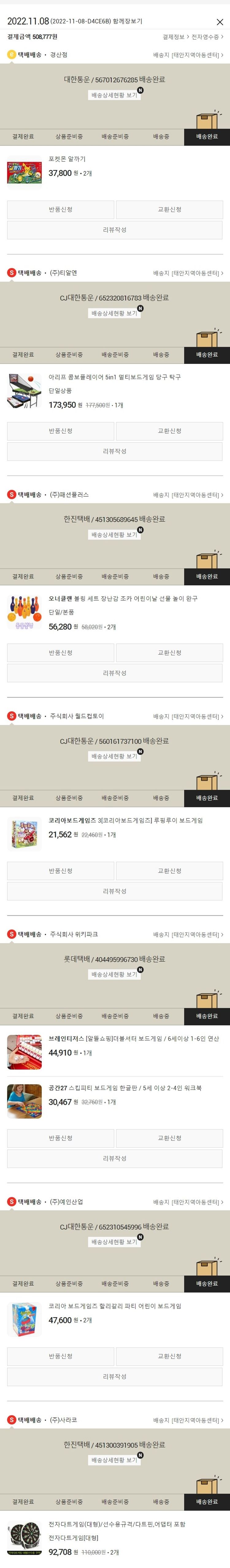
Task: Click 교환신청 for 아리프 콤보플레이어 item
Action: click(x=169, y=431)
